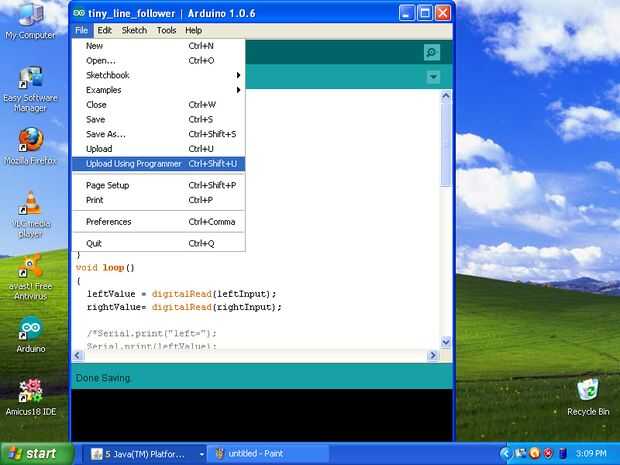The width and height of the screenshot is (620, 465).
Task: Click the 'void loop()' code line
Action: [105, 268]
